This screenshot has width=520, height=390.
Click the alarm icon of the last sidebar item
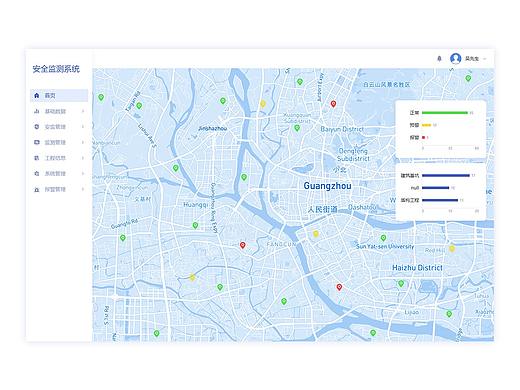37,189
